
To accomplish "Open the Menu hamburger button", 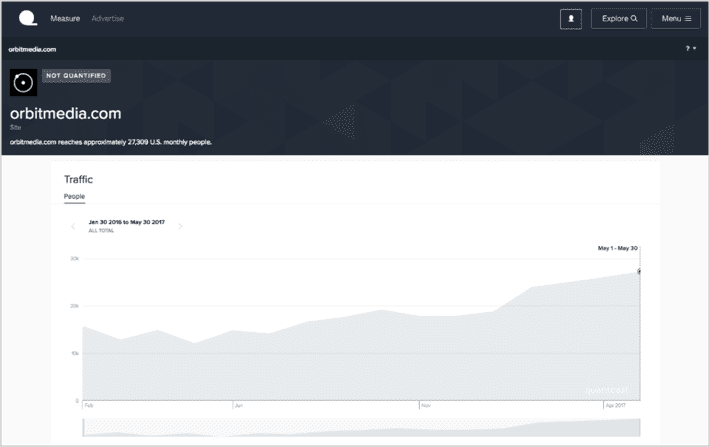I will 676,19.
